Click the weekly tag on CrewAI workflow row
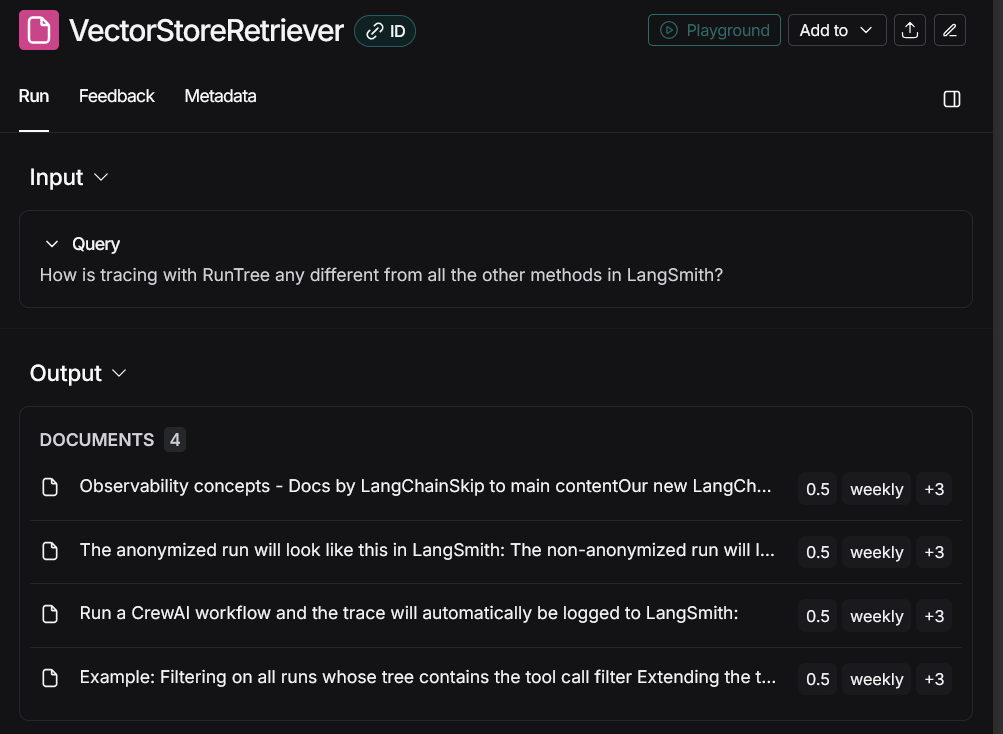The width and height of the screenshot is (1003, 734). coord(876,616)
